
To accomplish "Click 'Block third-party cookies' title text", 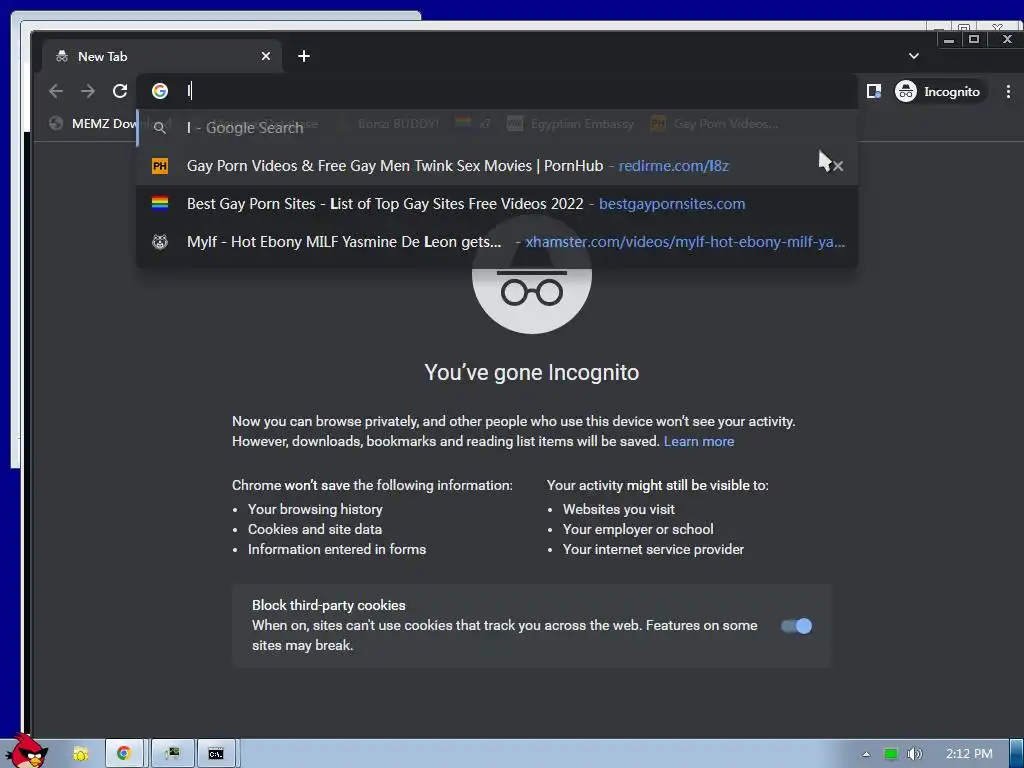I will click(328, 605).
